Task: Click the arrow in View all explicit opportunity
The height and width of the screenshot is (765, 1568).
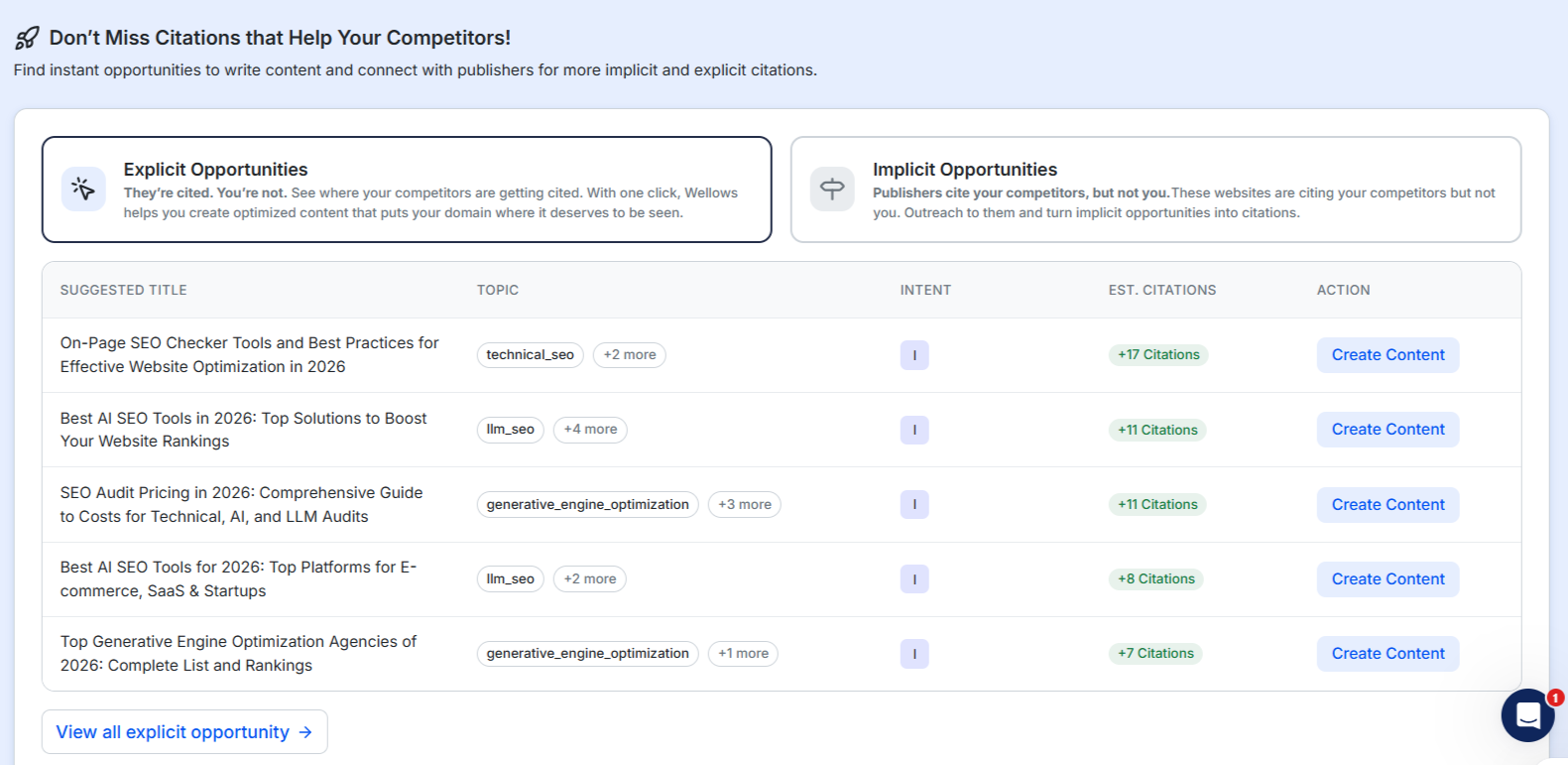Action: click(x=305, y=732)
